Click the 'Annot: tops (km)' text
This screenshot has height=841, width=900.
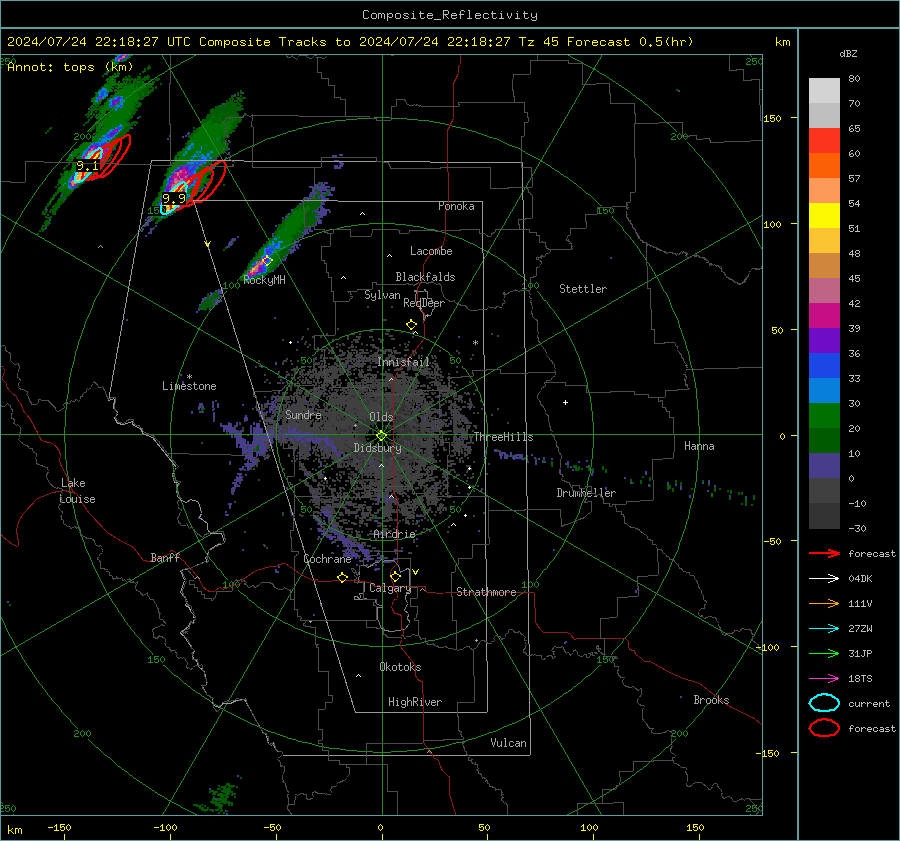coord(70,67)
